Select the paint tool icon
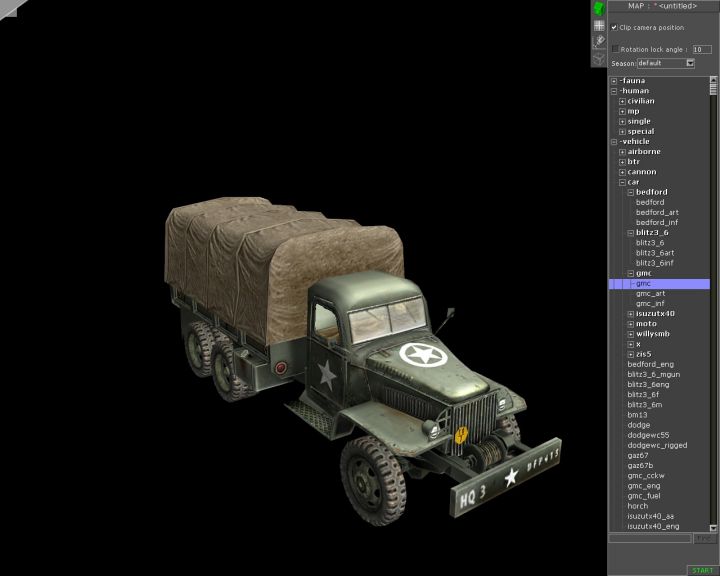Screen dimensions: 720x576 coord(599,41)
